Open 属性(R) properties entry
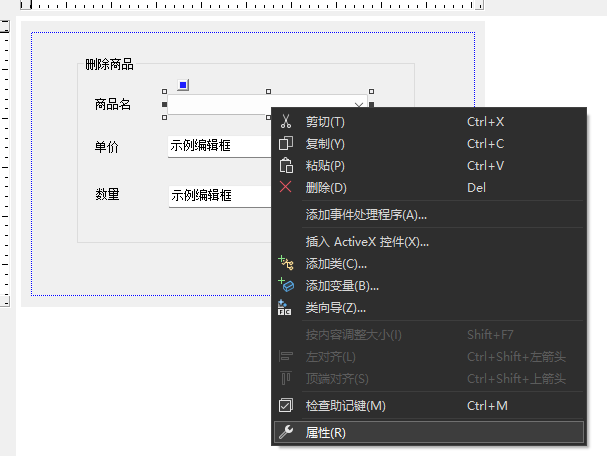 click(x=429, y=432)
